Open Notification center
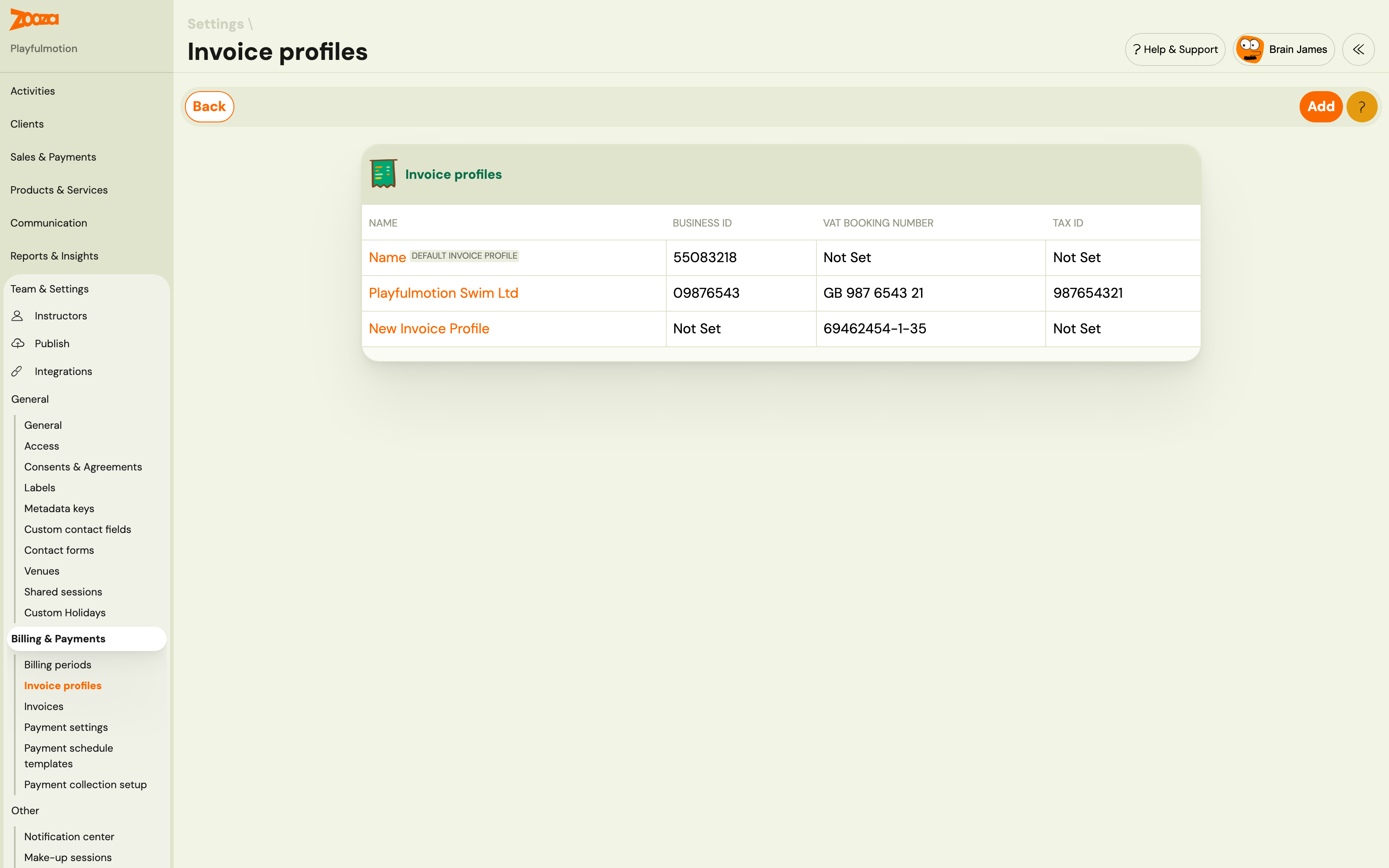This screenshot has height=868, width=1389. [x=69, y=836]
